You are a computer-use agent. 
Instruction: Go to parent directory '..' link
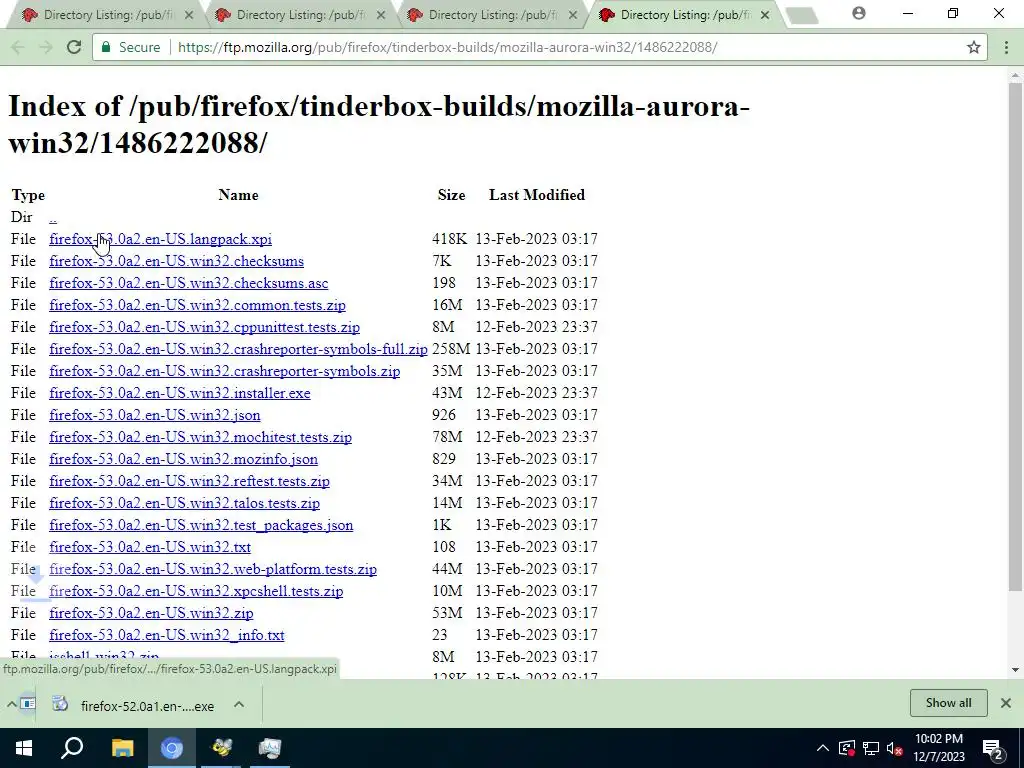point(53,217)
